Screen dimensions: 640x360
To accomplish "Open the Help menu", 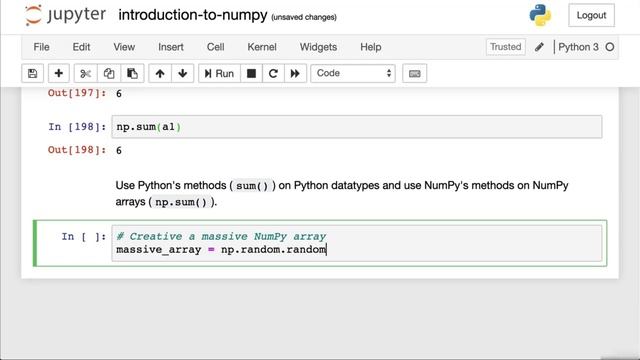I will pyautogui.click(x=371, y=47).
